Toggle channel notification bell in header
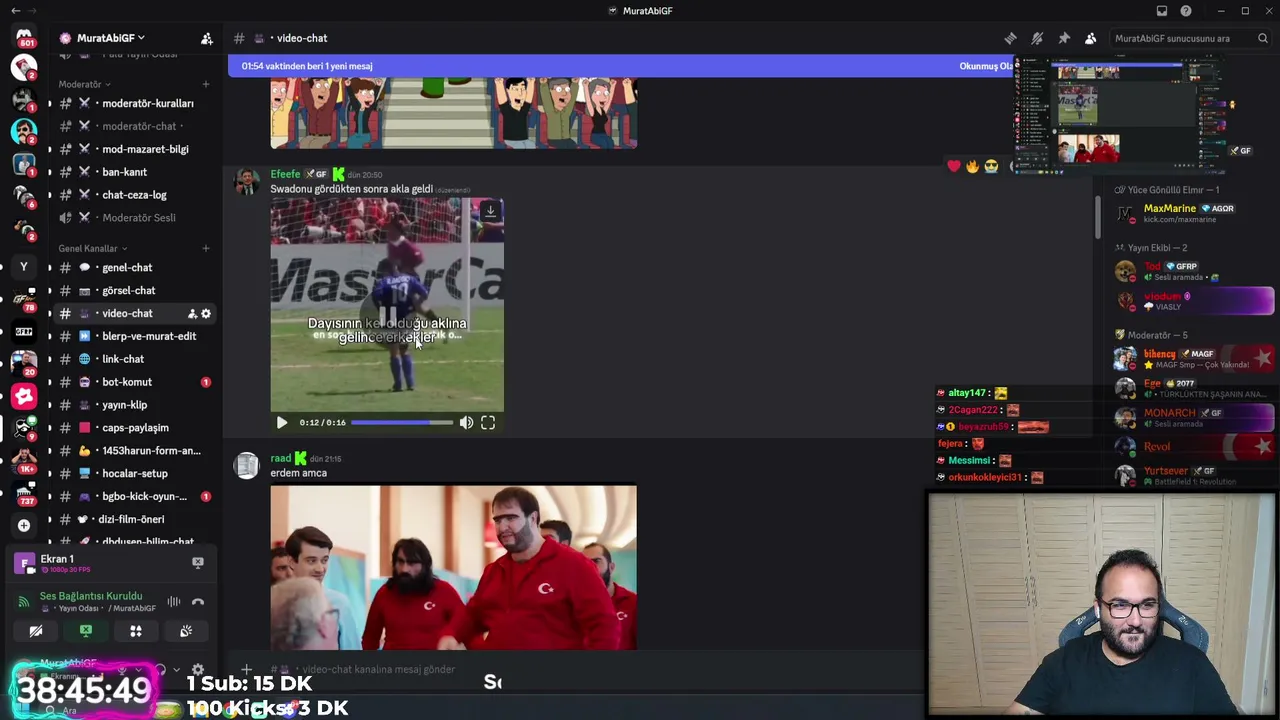Viewport: 1280px width, 720px height. (x=1037, y=38)
